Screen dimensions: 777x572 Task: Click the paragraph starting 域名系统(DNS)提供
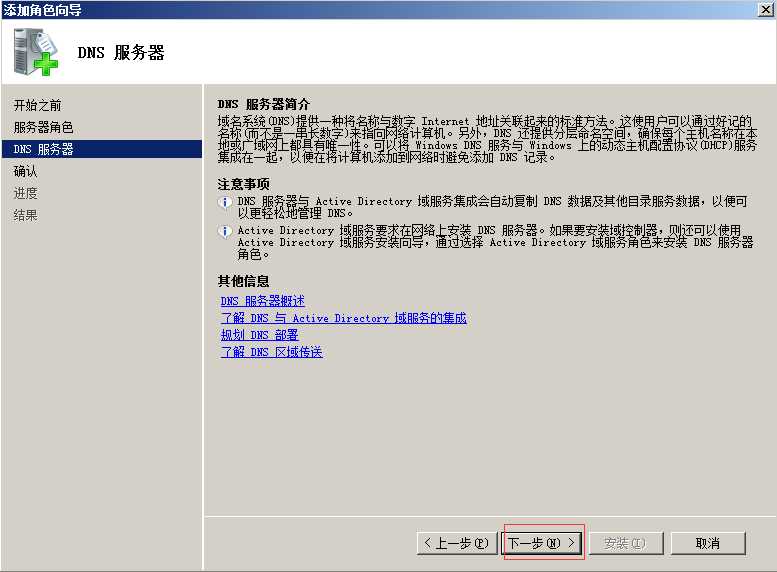click(487, 139)
